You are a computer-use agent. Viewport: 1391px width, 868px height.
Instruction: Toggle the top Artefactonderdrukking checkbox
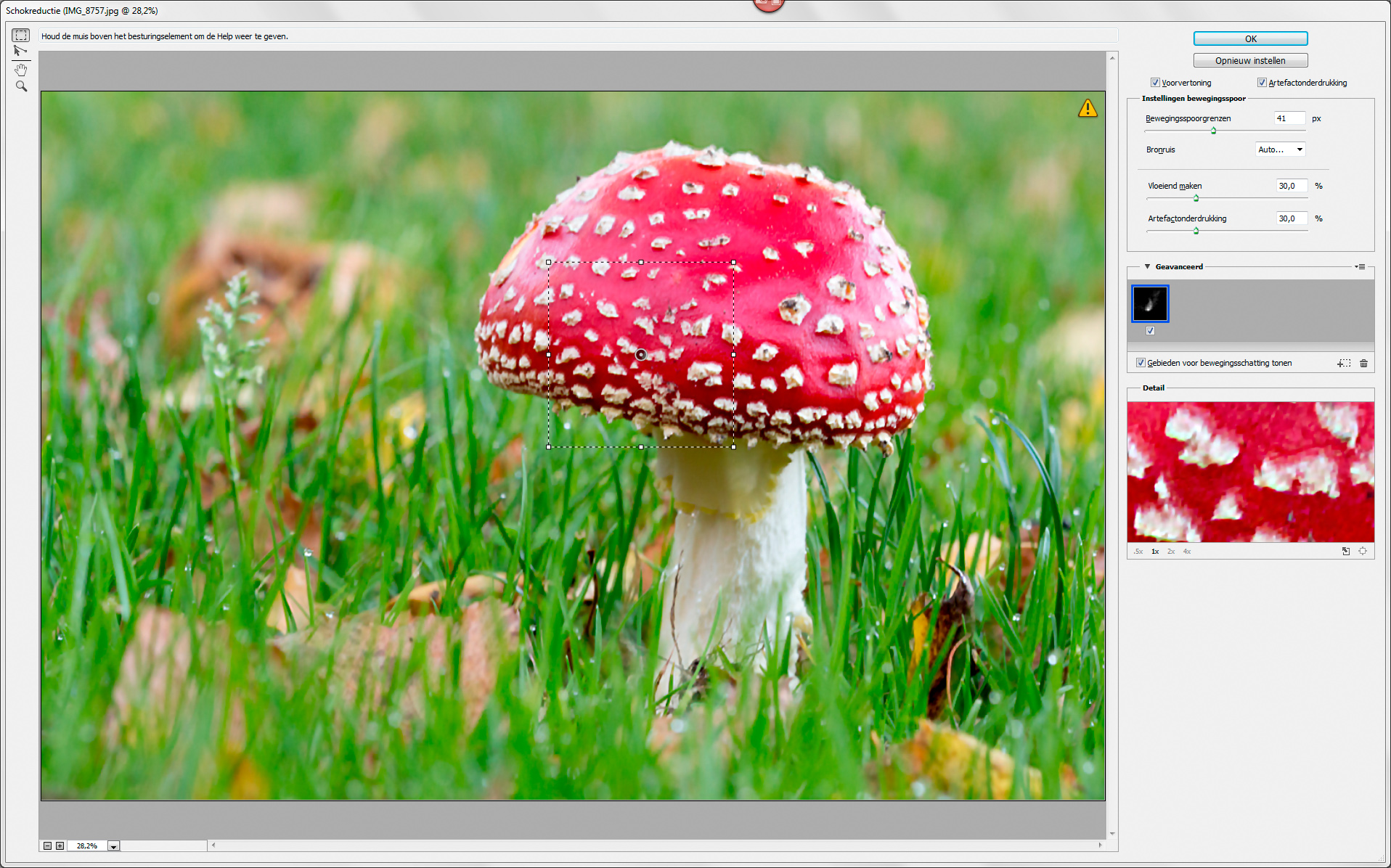1262,83
